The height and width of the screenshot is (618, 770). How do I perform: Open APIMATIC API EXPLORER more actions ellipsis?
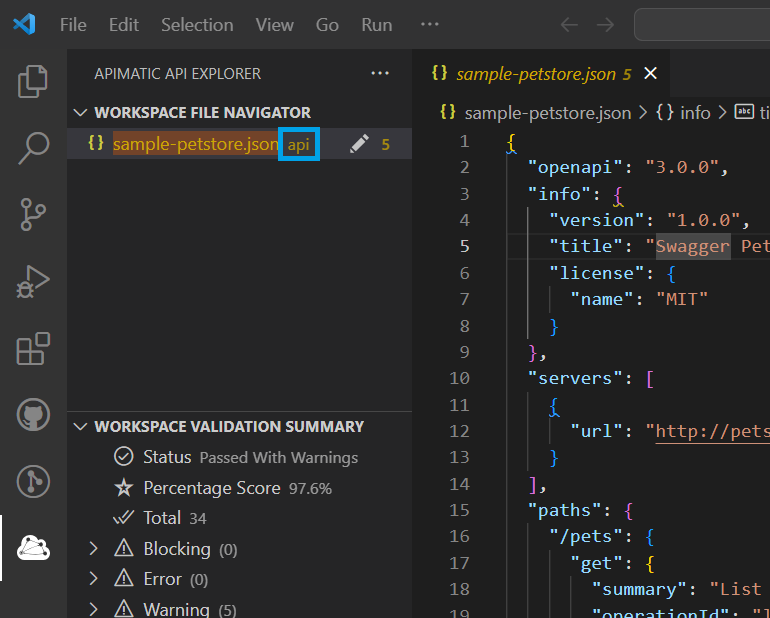pos(380,73)
